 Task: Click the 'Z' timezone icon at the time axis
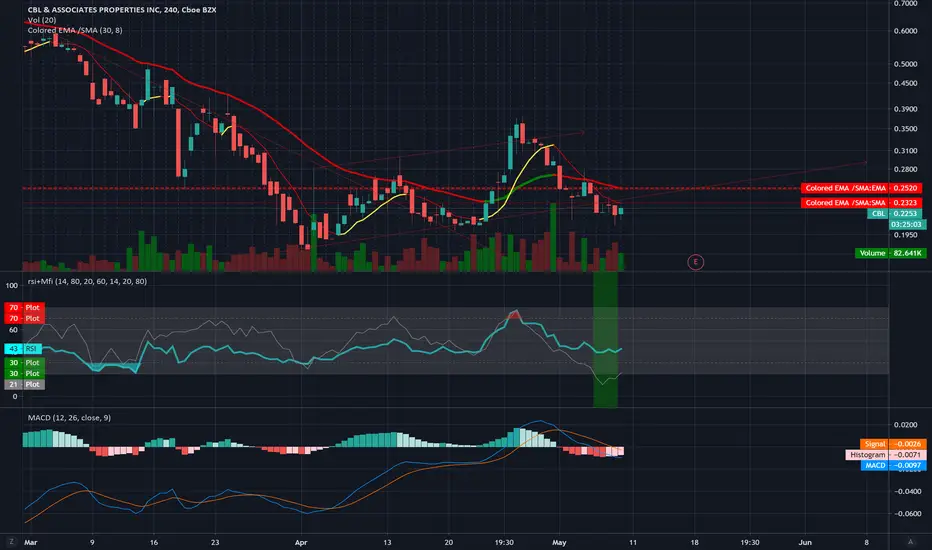click(x=11, y=542)
